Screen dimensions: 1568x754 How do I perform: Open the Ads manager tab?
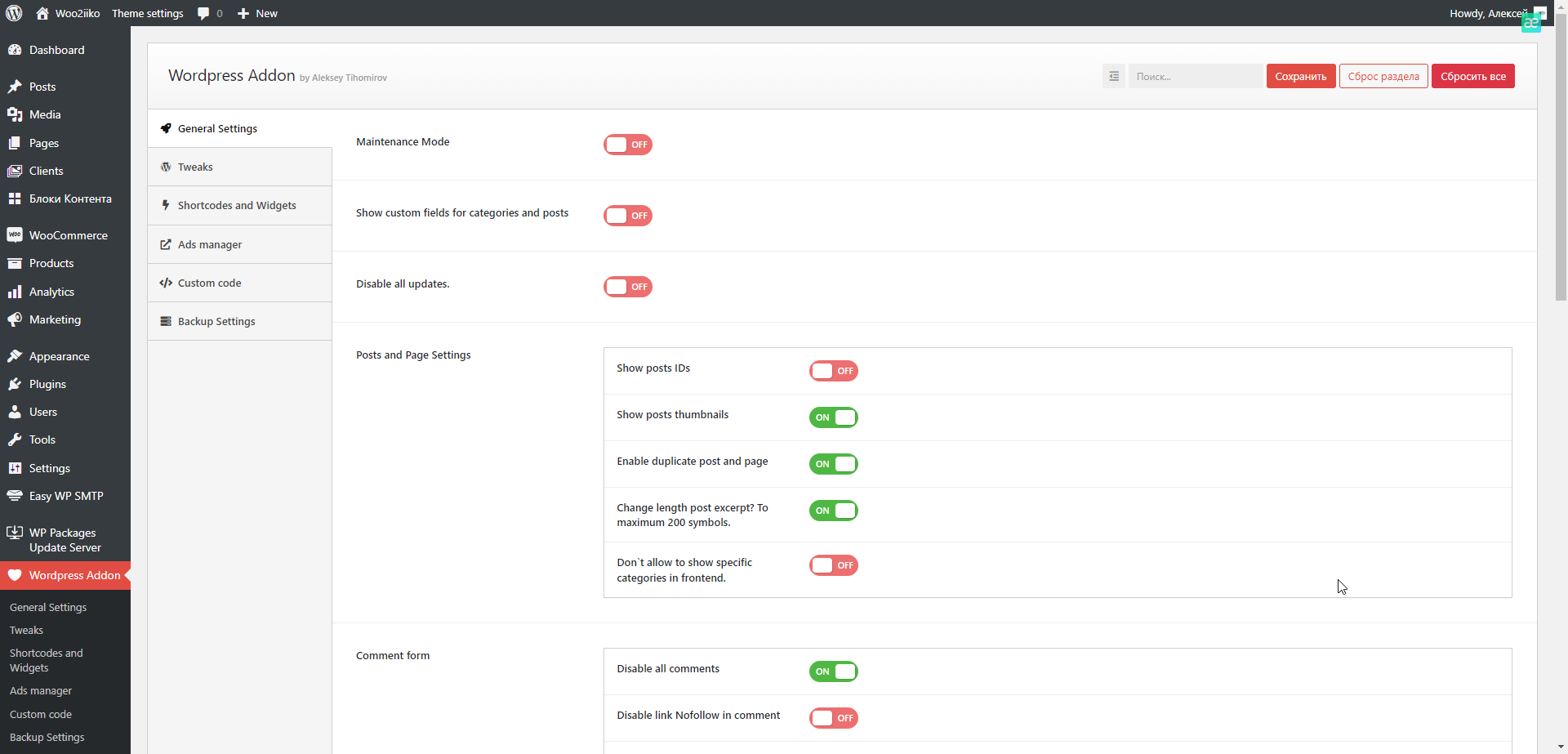click(x=240, y=244)
